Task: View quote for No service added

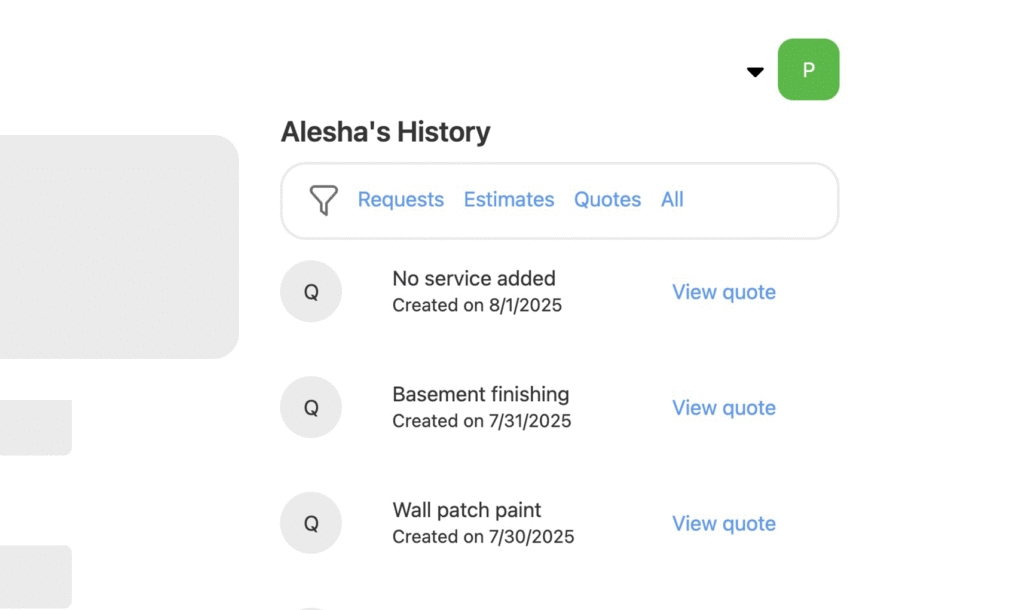Action: pos(723,292)
